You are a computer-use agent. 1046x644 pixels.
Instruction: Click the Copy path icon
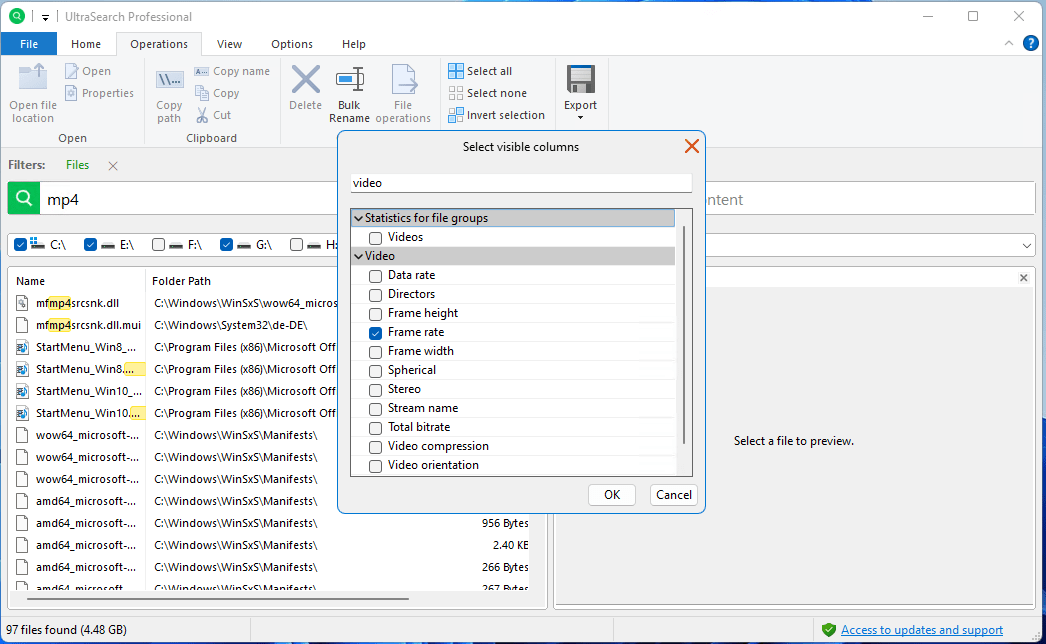coord(169,80)
